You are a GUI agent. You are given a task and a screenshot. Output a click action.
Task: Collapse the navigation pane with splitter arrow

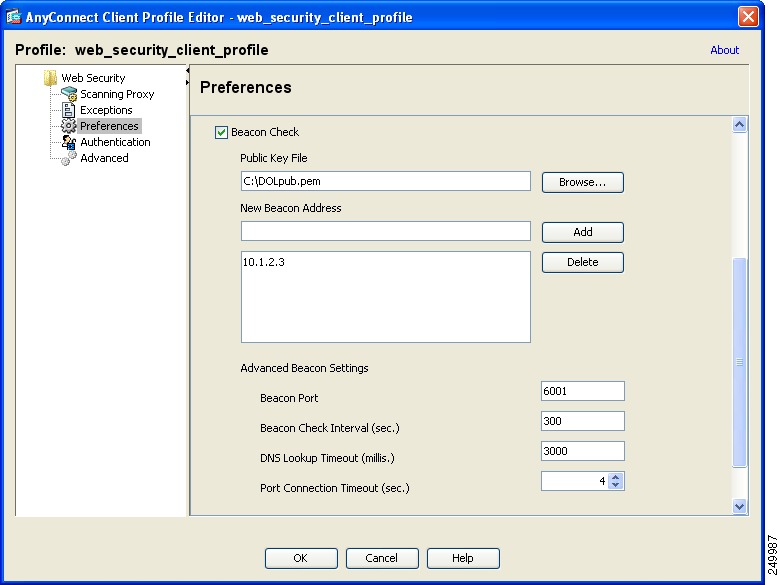[188, 71]
